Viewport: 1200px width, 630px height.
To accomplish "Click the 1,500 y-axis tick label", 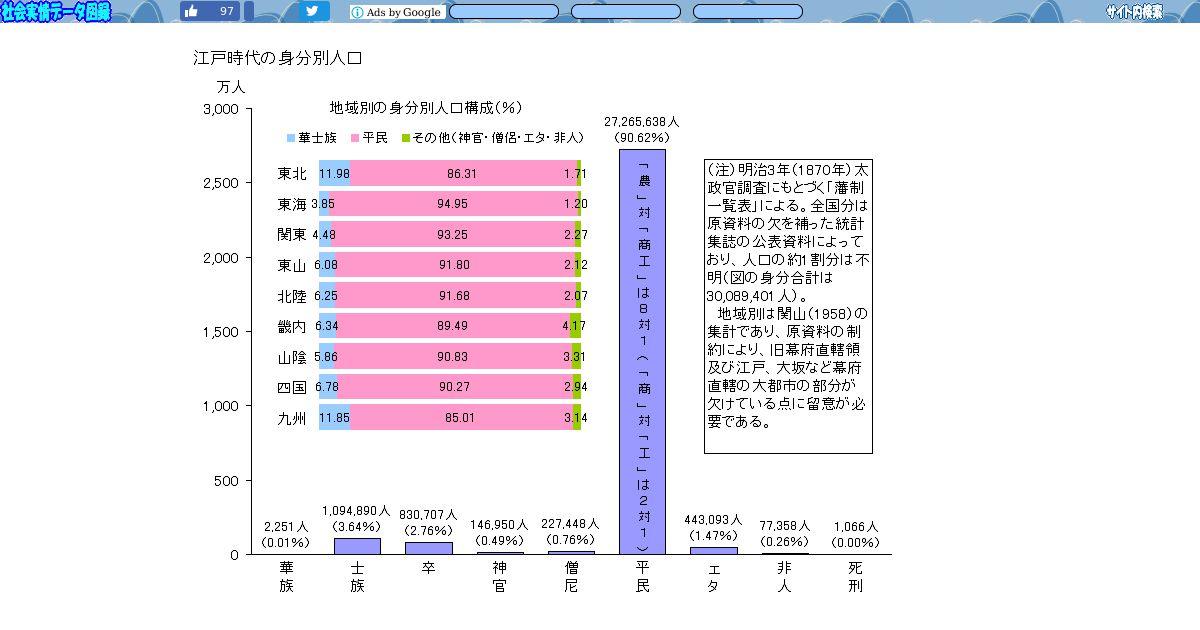I will tap(220, 331).
